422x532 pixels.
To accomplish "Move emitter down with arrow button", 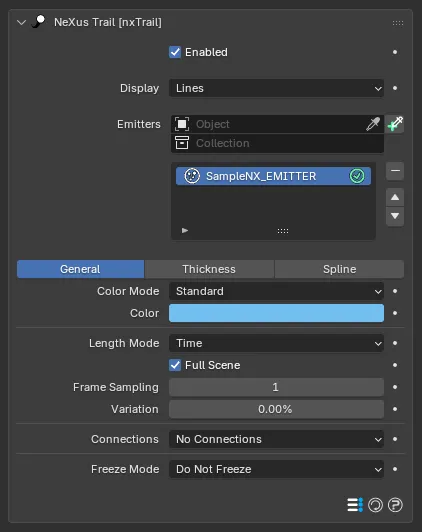I will (395, 216).
